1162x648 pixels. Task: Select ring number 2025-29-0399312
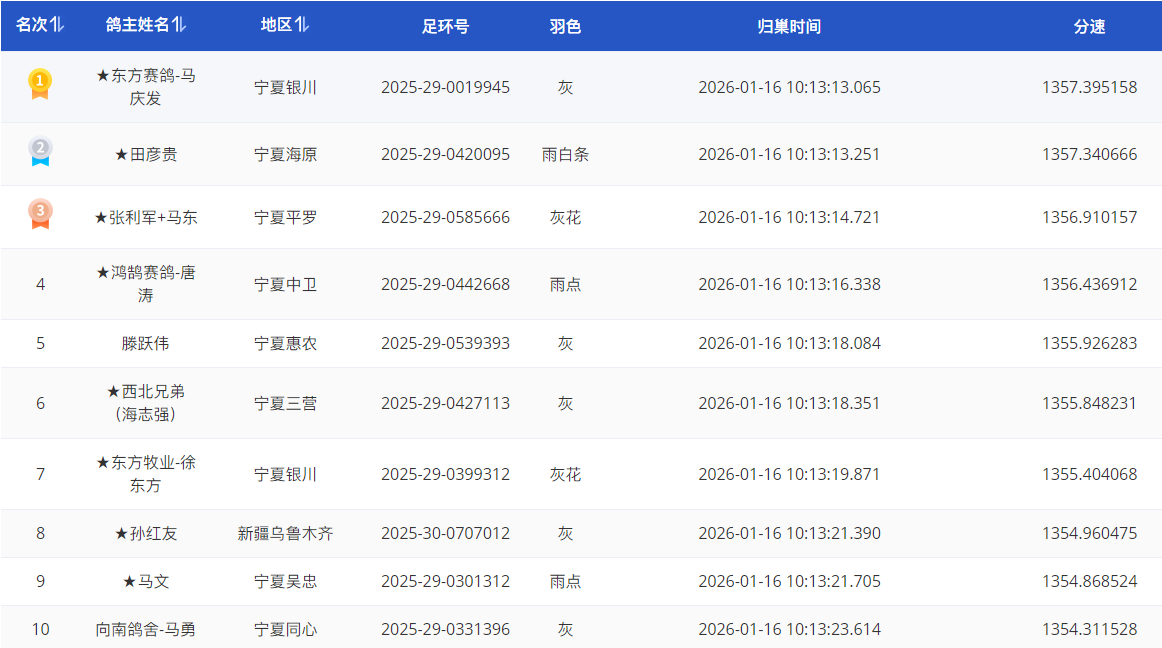[445, 474]
